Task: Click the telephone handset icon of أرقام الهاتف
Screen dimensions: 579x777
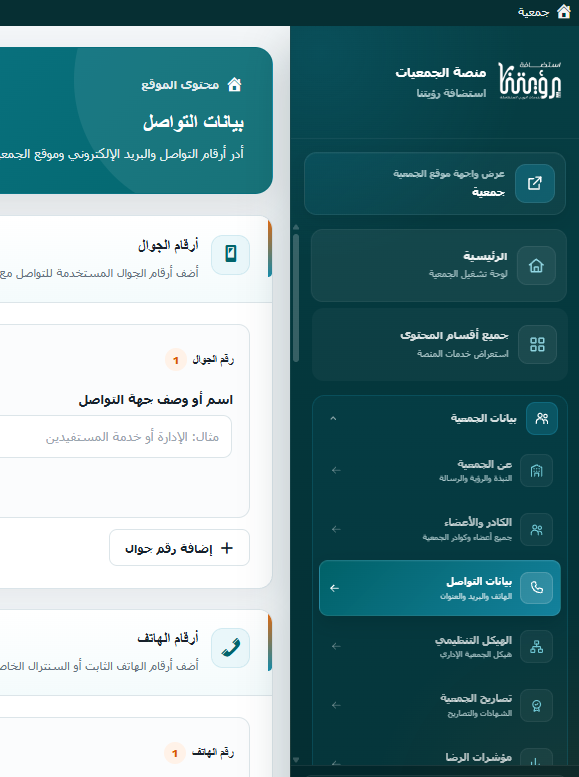Action: (x=231, y=648)
